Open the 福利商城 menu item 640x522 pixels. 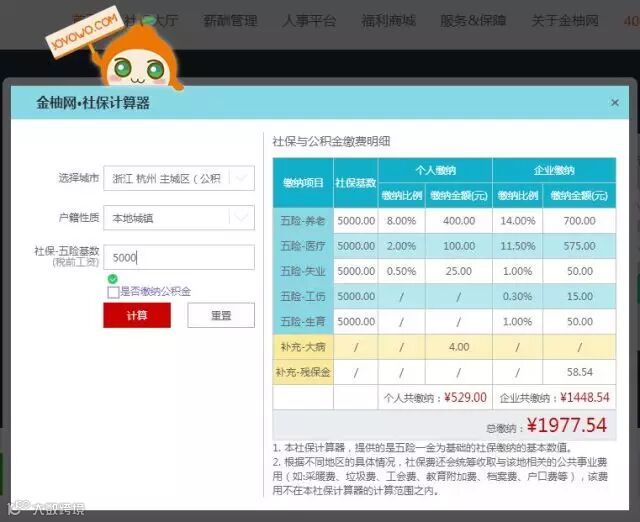click(x=388, y=20)
